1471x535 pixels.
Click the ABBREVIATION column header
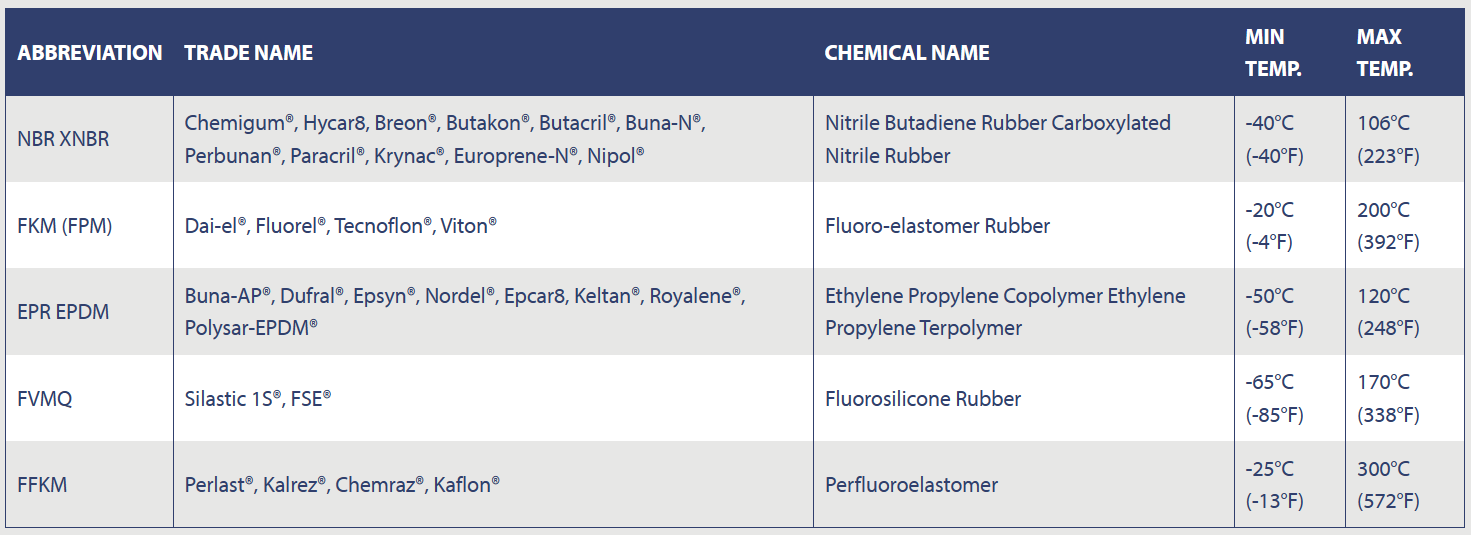(x=90, y=53)
